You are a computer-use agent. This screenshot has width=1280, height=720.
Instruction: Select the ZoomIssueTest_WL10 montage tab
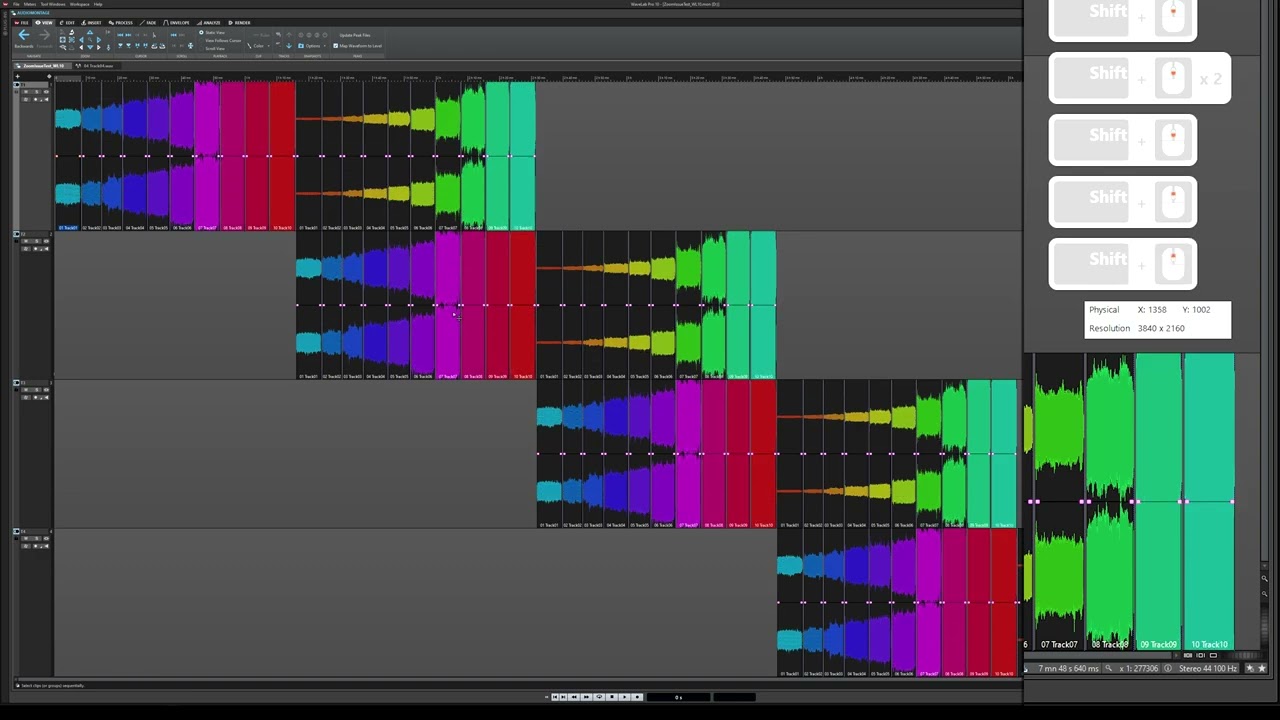[x=43, y=66]
